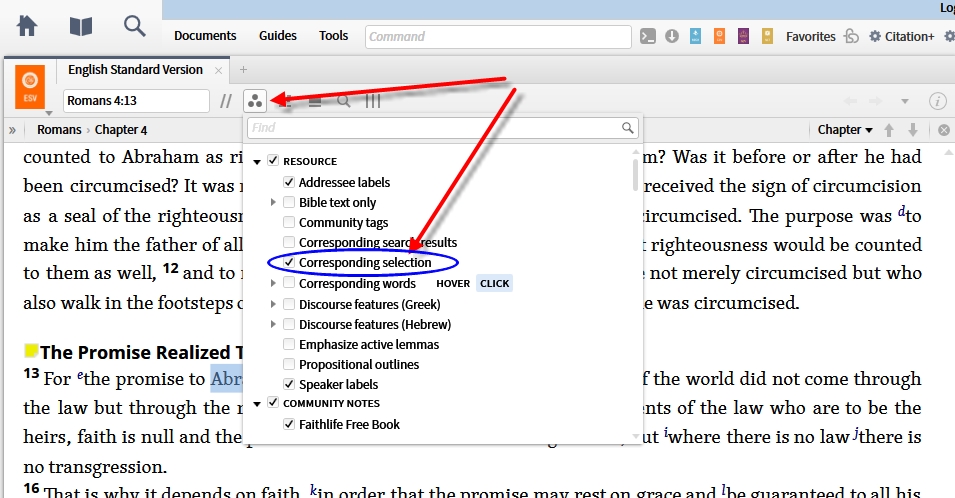Check Emphasize active lemmas
The height and width of the screenshot is (498, 955).
coord(289,344)
